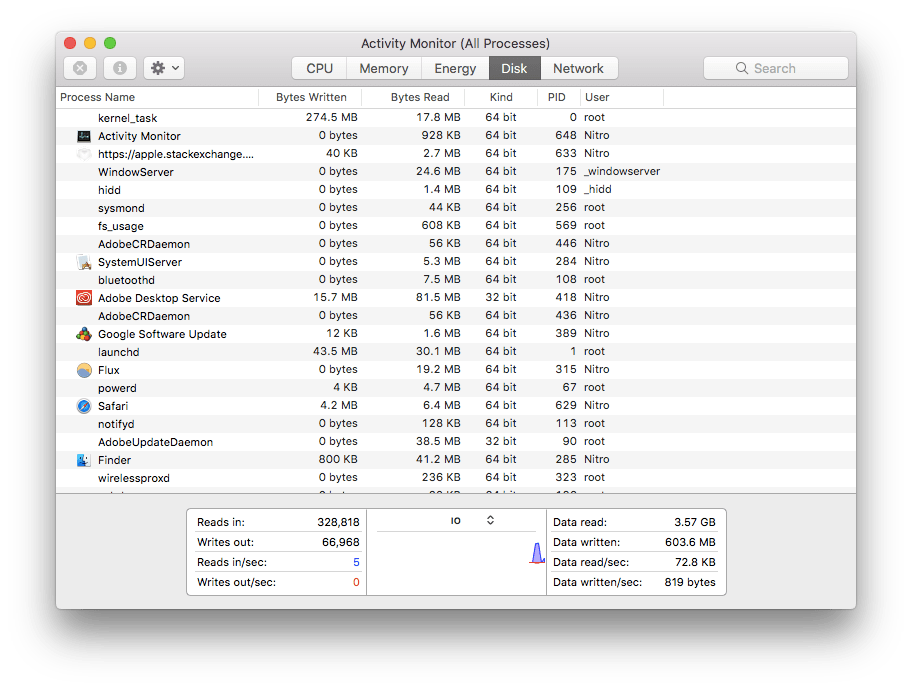Select the WindowServer process name
The height and width of the screenshot is (689, 912).
[136, 172]
